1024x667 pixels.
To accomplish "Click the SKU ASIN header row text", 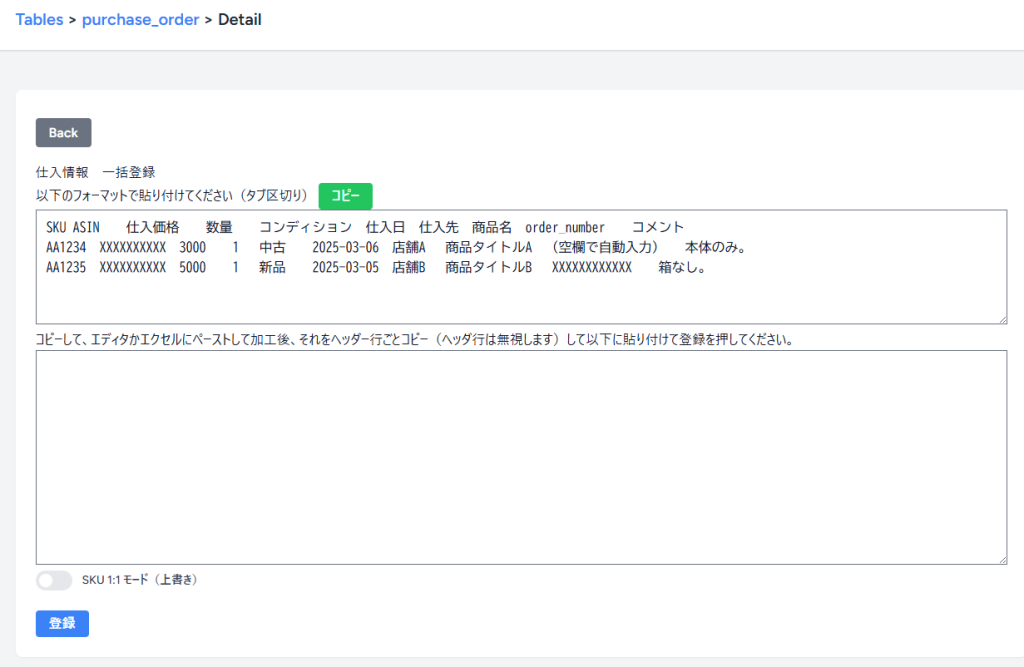I will [x=73, y=228].
